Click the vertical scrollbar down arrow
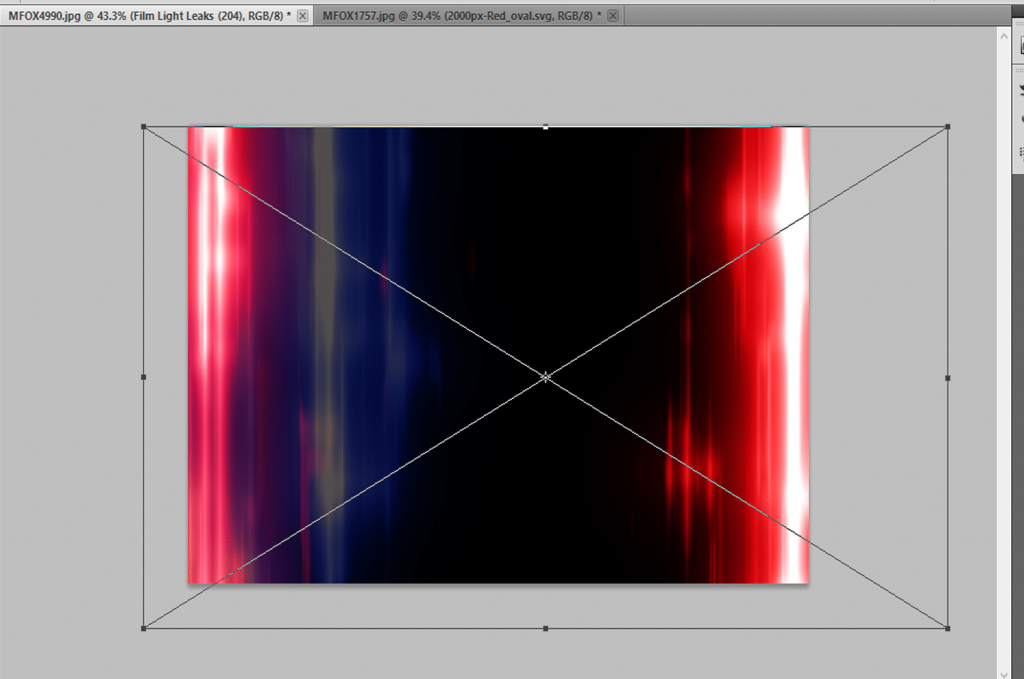The width and height of the screenshot is (1024, 679). click(x=1004, y=674)
